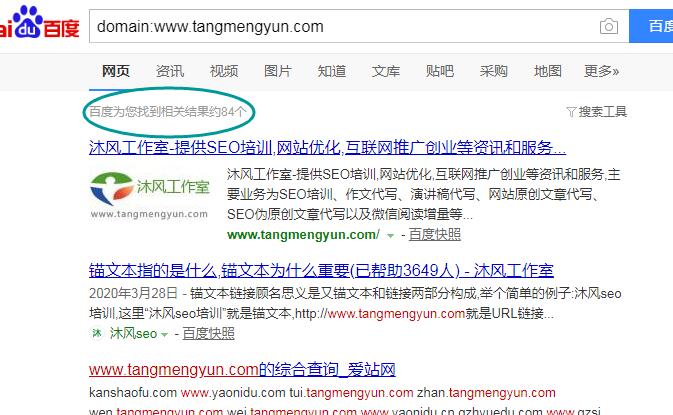The image size is (673, 415).
Task: Open 百度快照 for first result
Action: tap(435, 234)
